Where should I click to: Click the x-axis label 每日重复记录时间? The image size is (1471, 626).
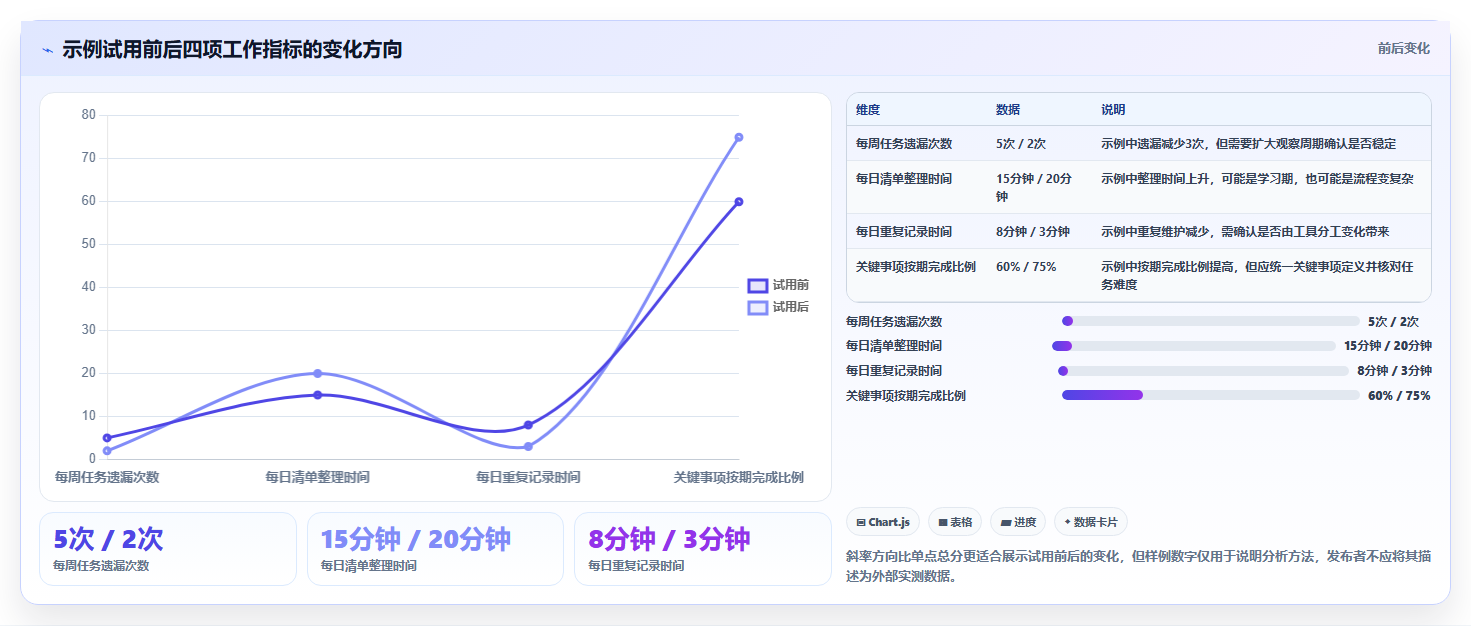(x=528, y=477)
